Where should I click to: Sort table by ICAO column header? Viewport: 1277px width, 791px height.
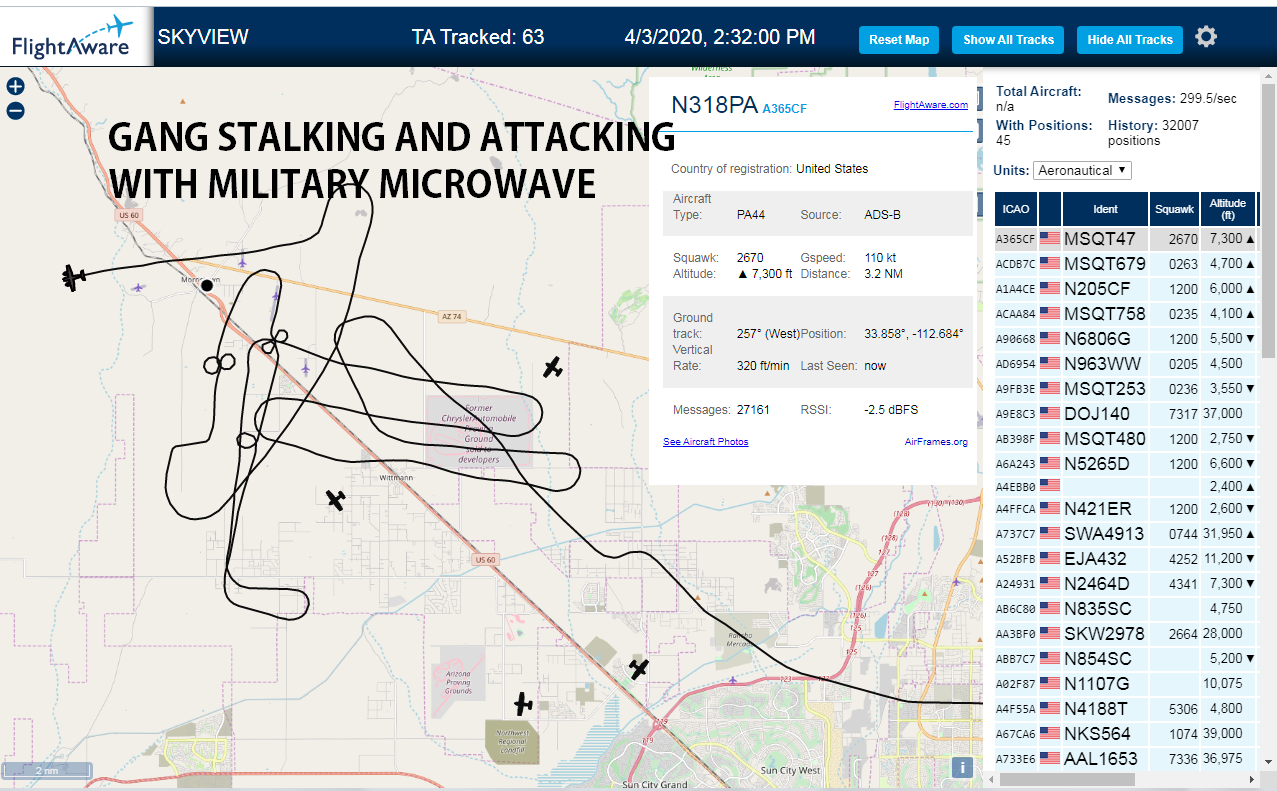1016,209
